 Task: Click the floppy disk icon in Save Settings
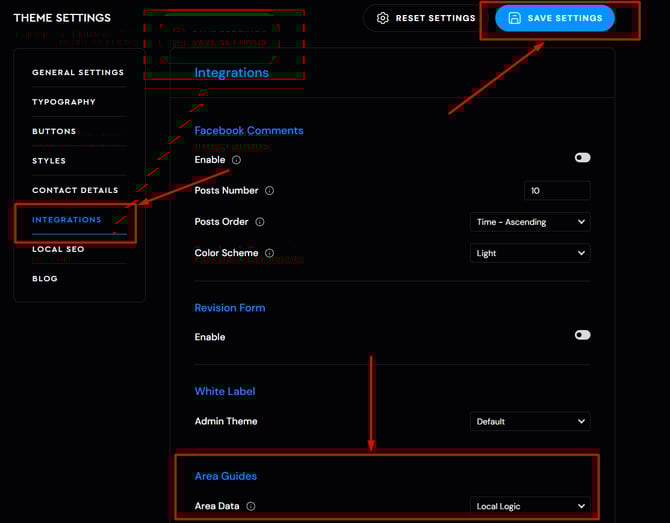pyautogui.click(x=514, y=18)
